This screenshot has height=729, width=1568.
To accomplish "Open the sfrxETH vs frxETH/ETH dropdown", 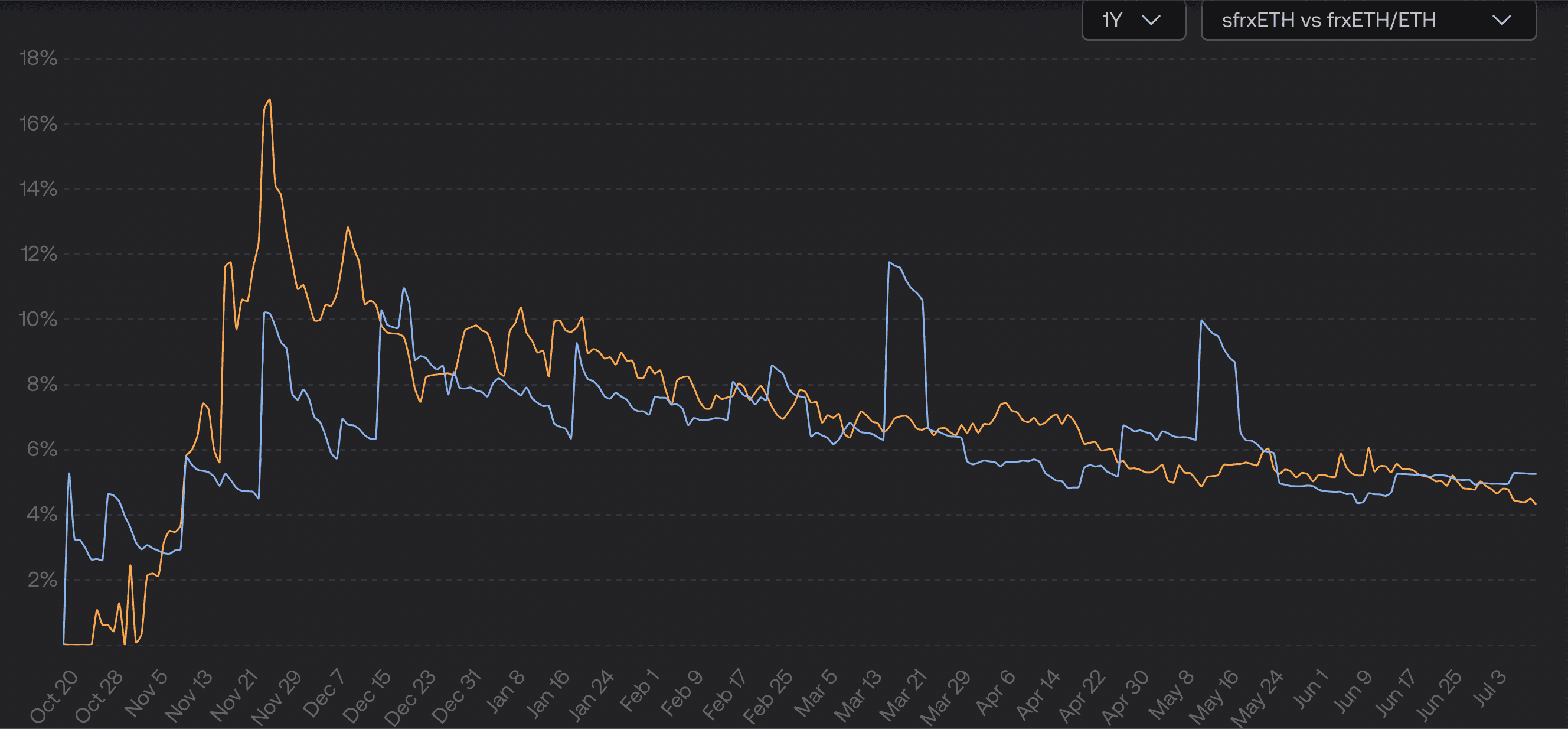I will (x=1368, y=20).
